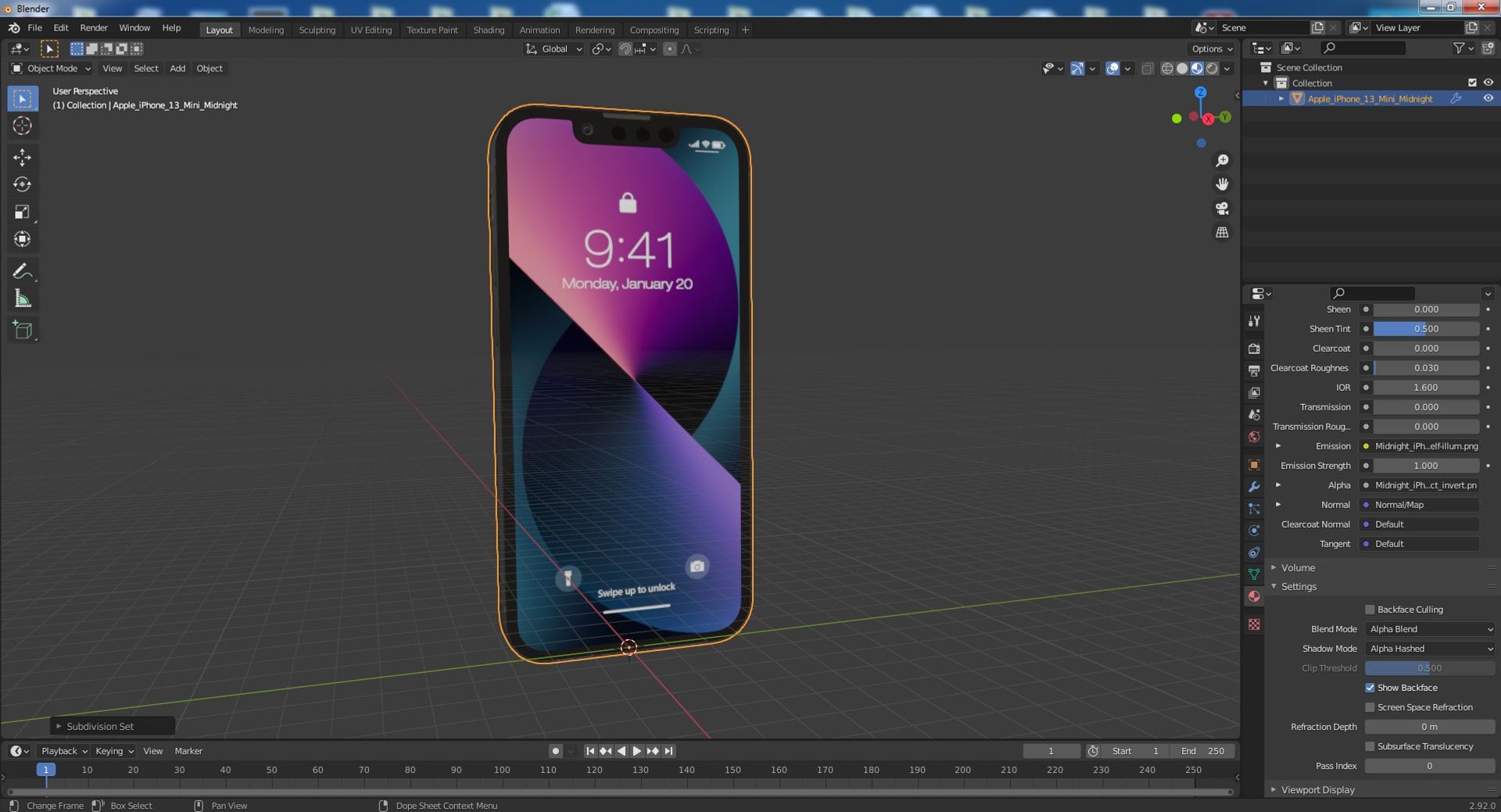The width and height of the screenshot is (1501, 812).
Task: Open Object Mode dropdown
Action: click(51, 69)
